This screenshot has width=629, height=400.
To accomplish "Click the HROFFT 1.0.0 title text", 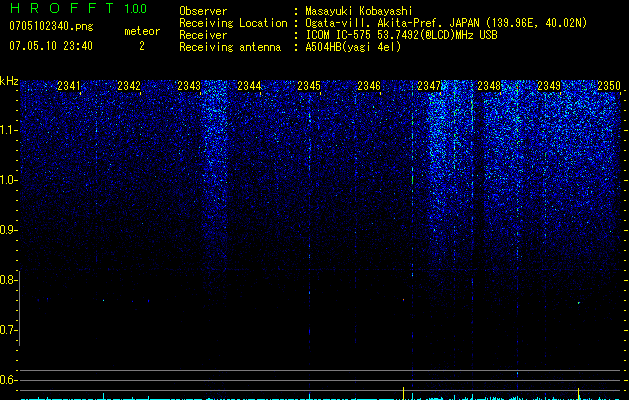I will [78, 8].
